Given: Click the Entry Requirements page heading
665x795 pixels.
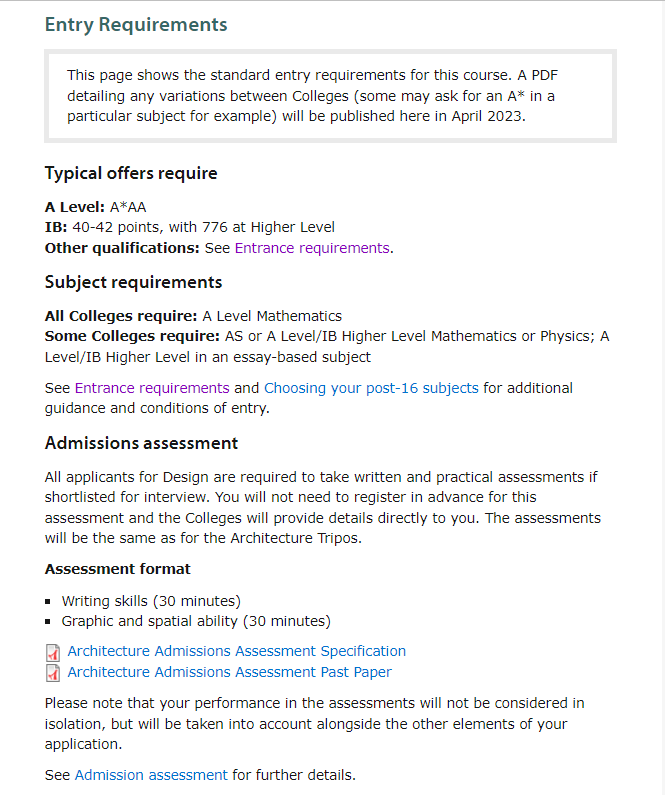Looking at the screenshot, I should (136, 25).
